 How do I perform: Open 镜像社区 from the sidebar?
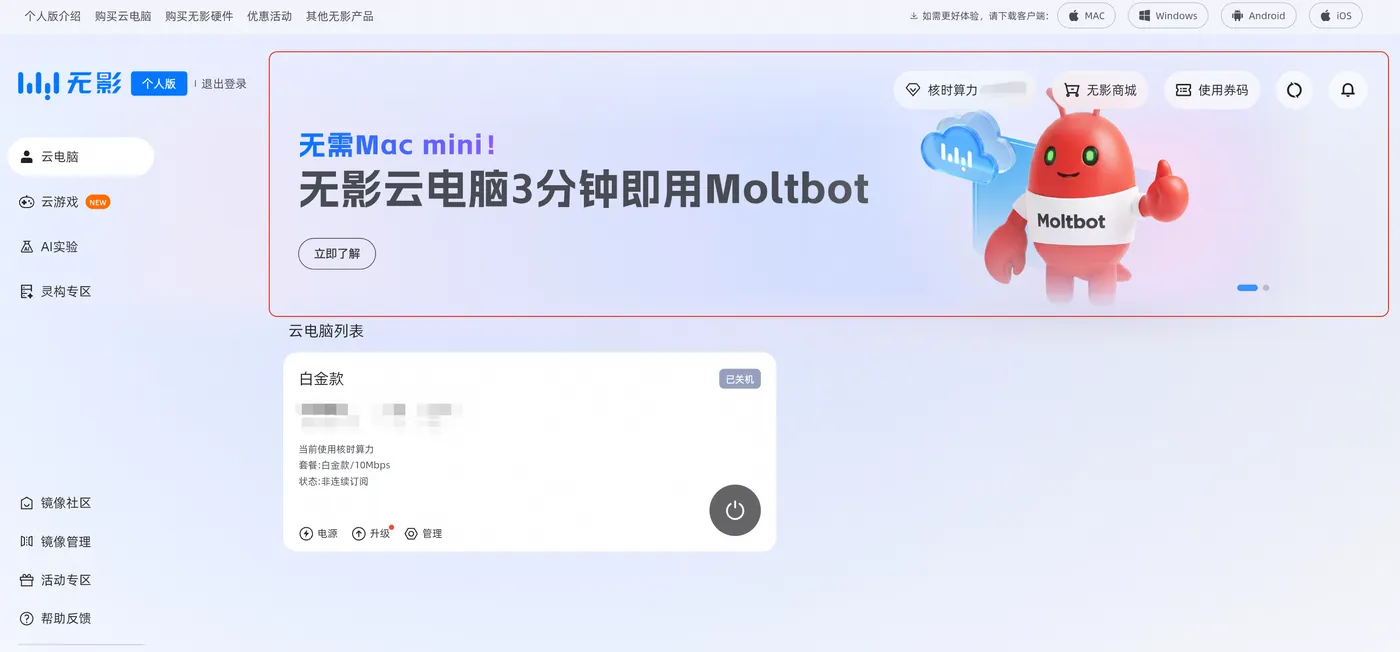pyautogui.click(x=55, y=503)
